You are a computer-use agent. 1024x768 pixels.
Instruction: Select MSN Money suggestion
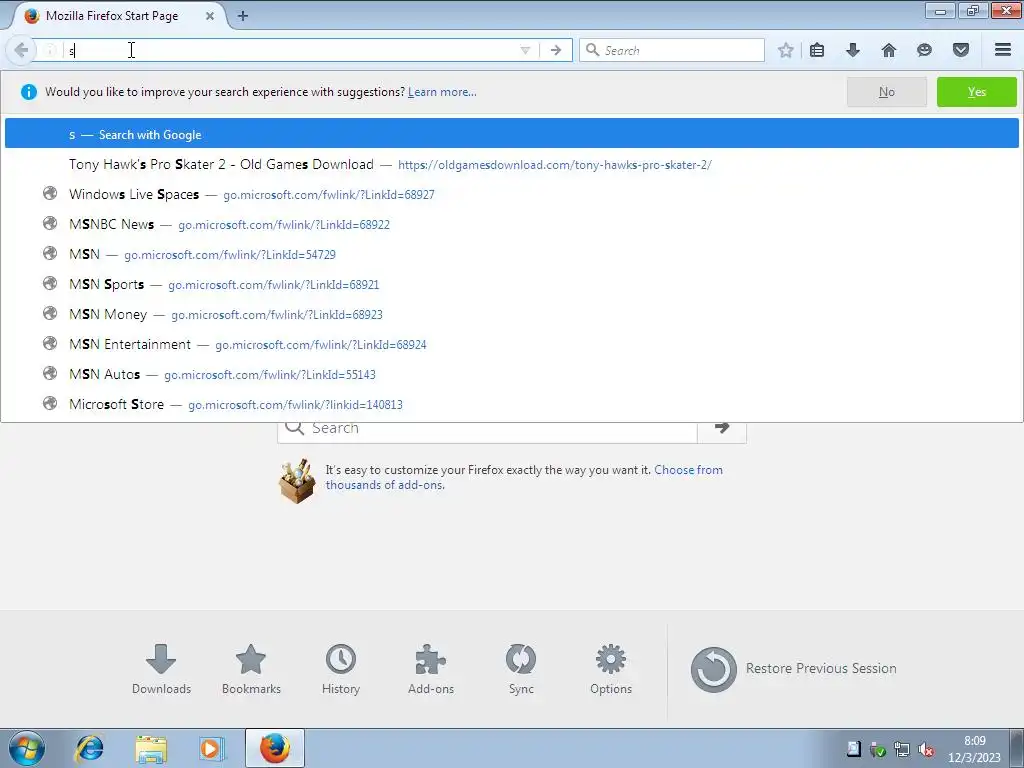click(511, 315)
